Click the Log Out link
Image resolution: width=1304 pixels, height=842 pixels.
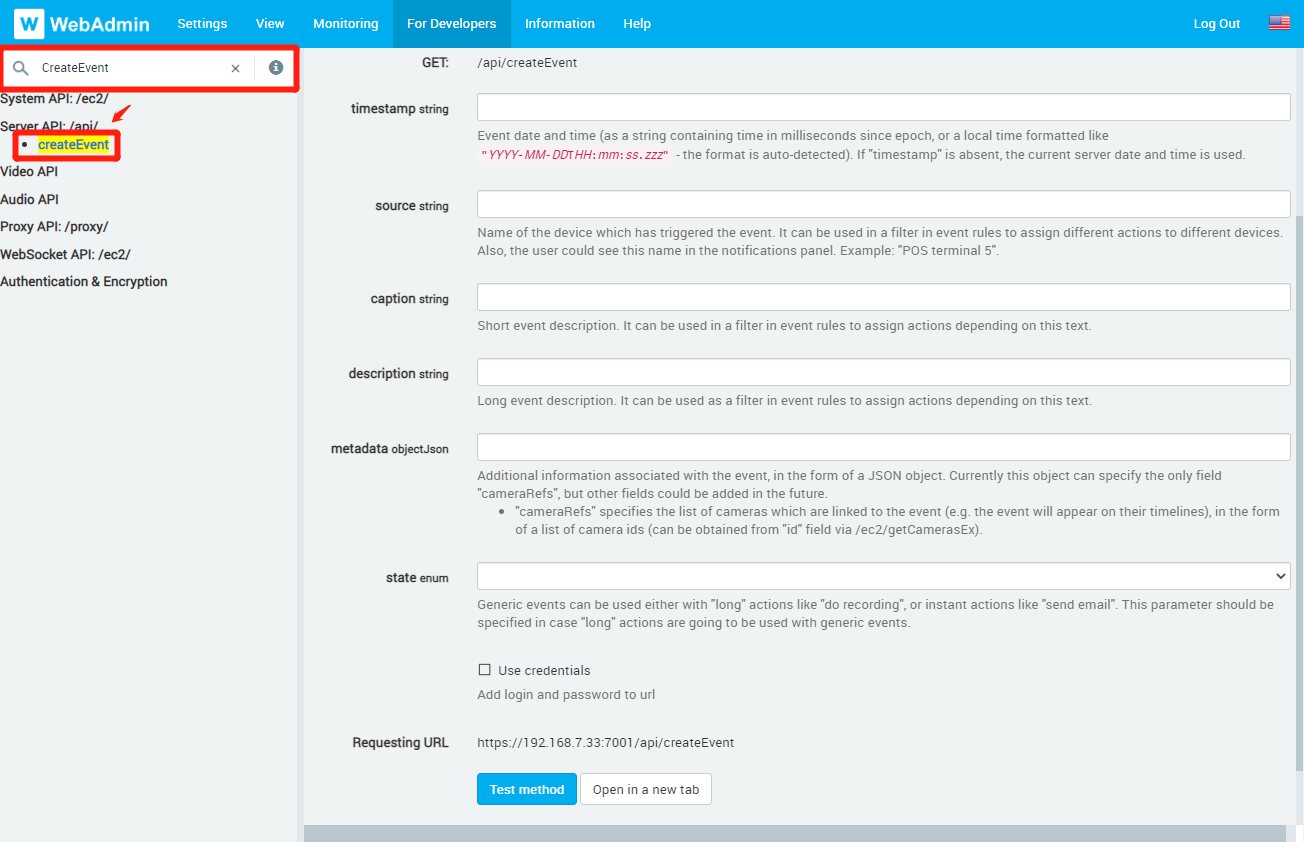(x=1217, y=23)
